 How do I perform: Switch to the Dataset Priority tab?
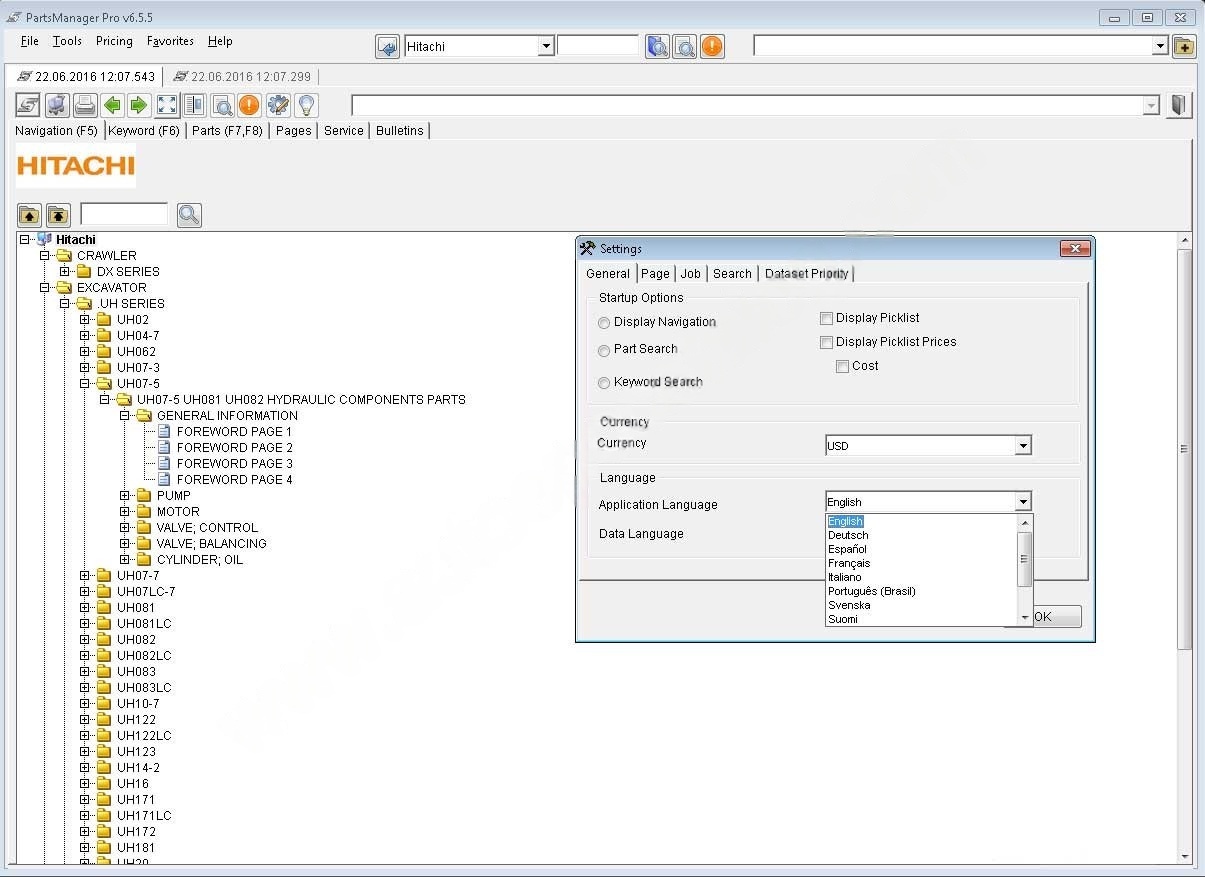tap(806, 274)
